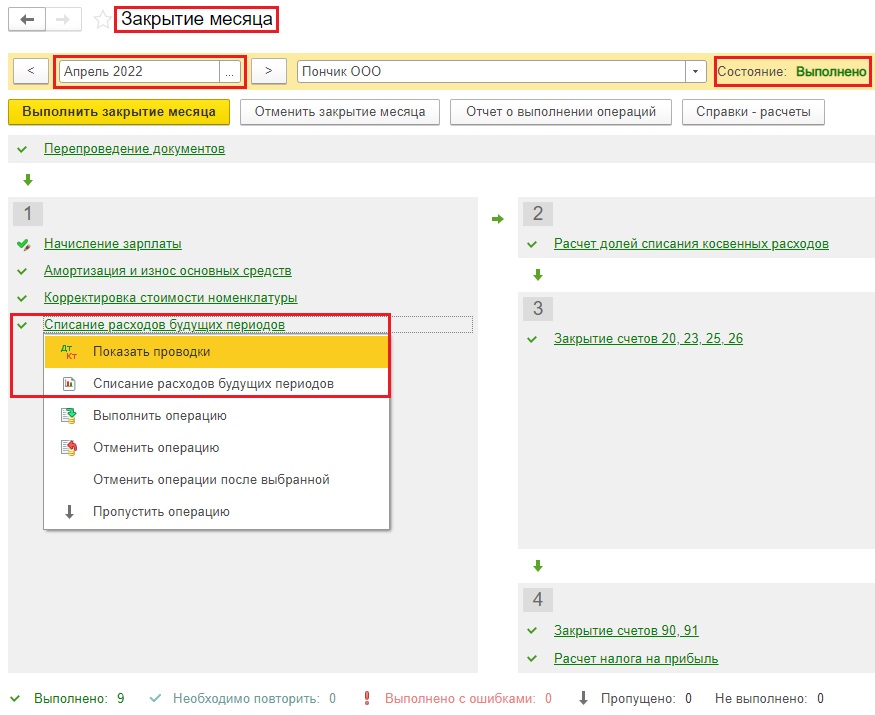Click 'Выполнено: 9' in bottom legend
875x715 pixels.
click(x=79, y=699)
